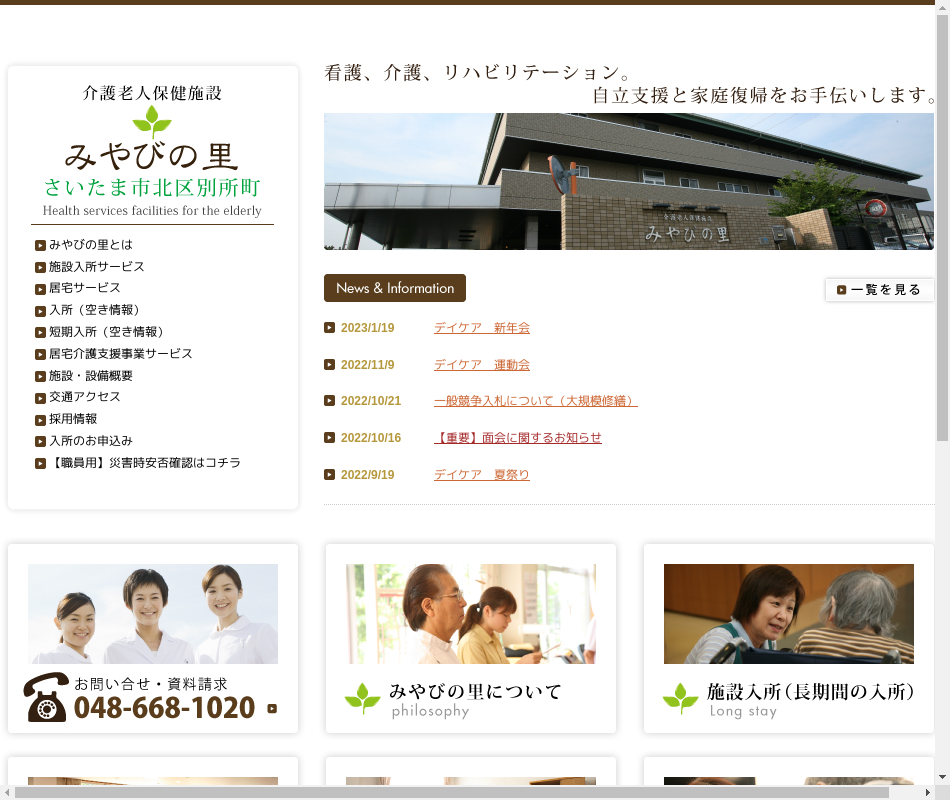This screenshot has height=800, width=950.
Task: Click bullet icon next to 2022/10/21
Action: 330,401
